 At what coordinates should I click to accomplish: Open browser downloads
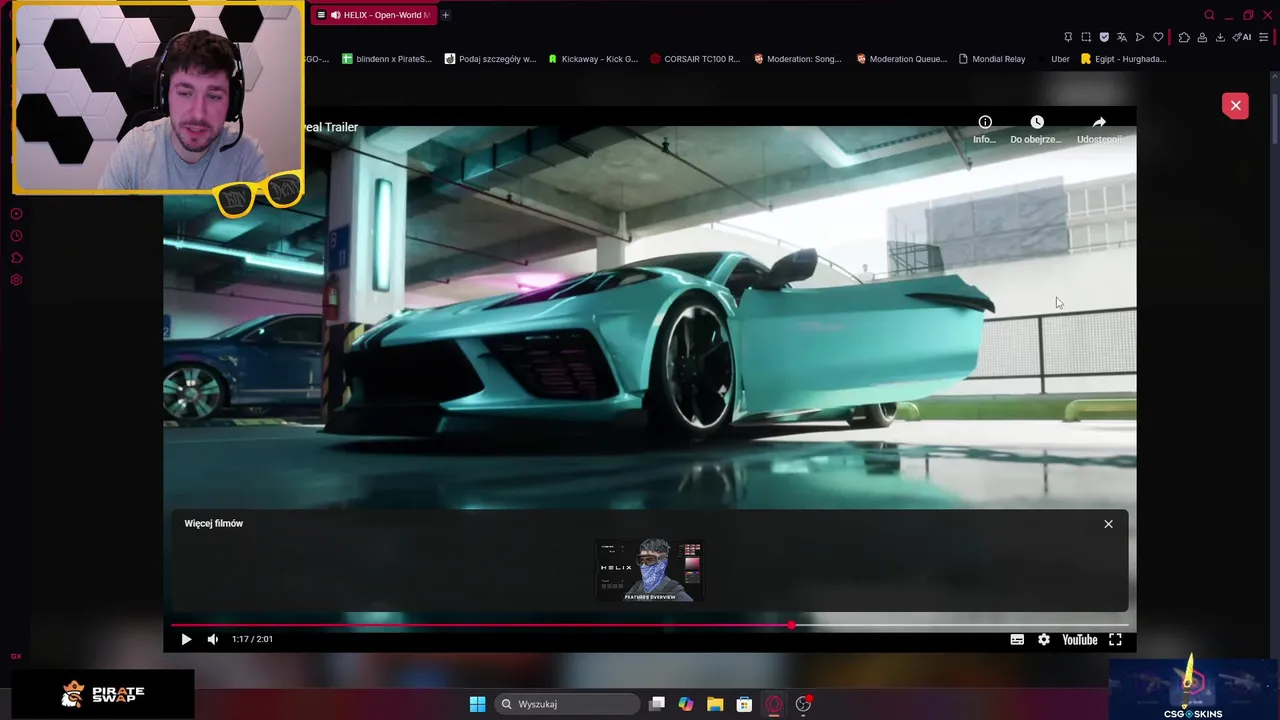(x=1220, y=37)
